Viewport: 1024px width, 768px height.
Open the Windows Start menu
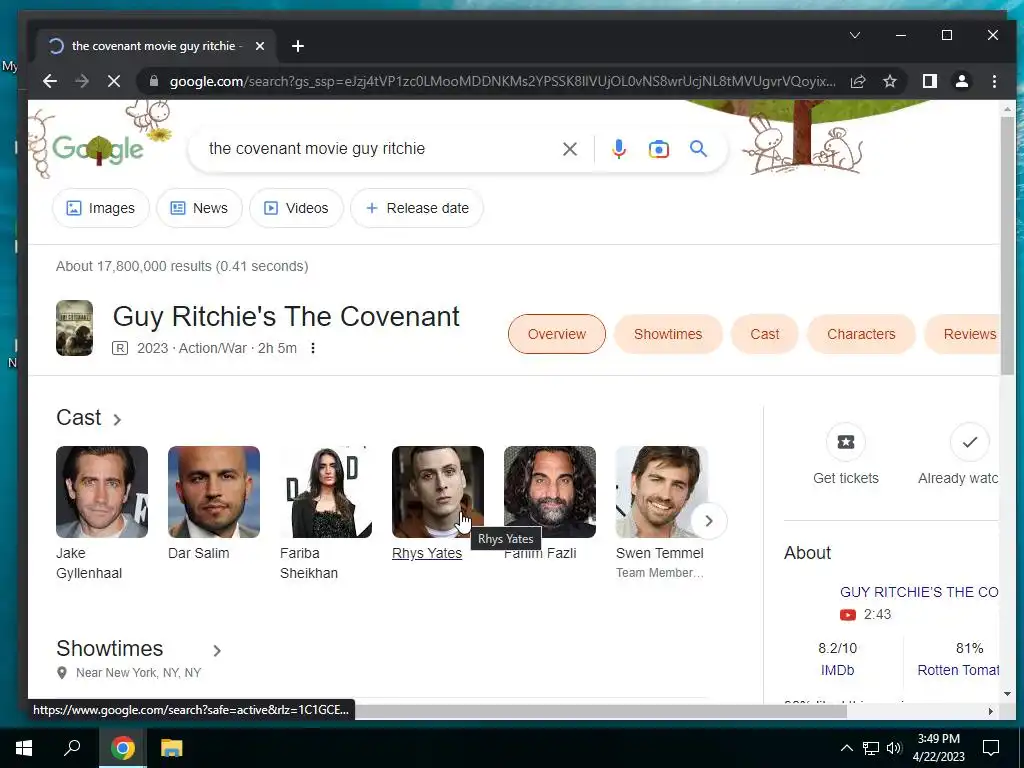click(24, 748)
